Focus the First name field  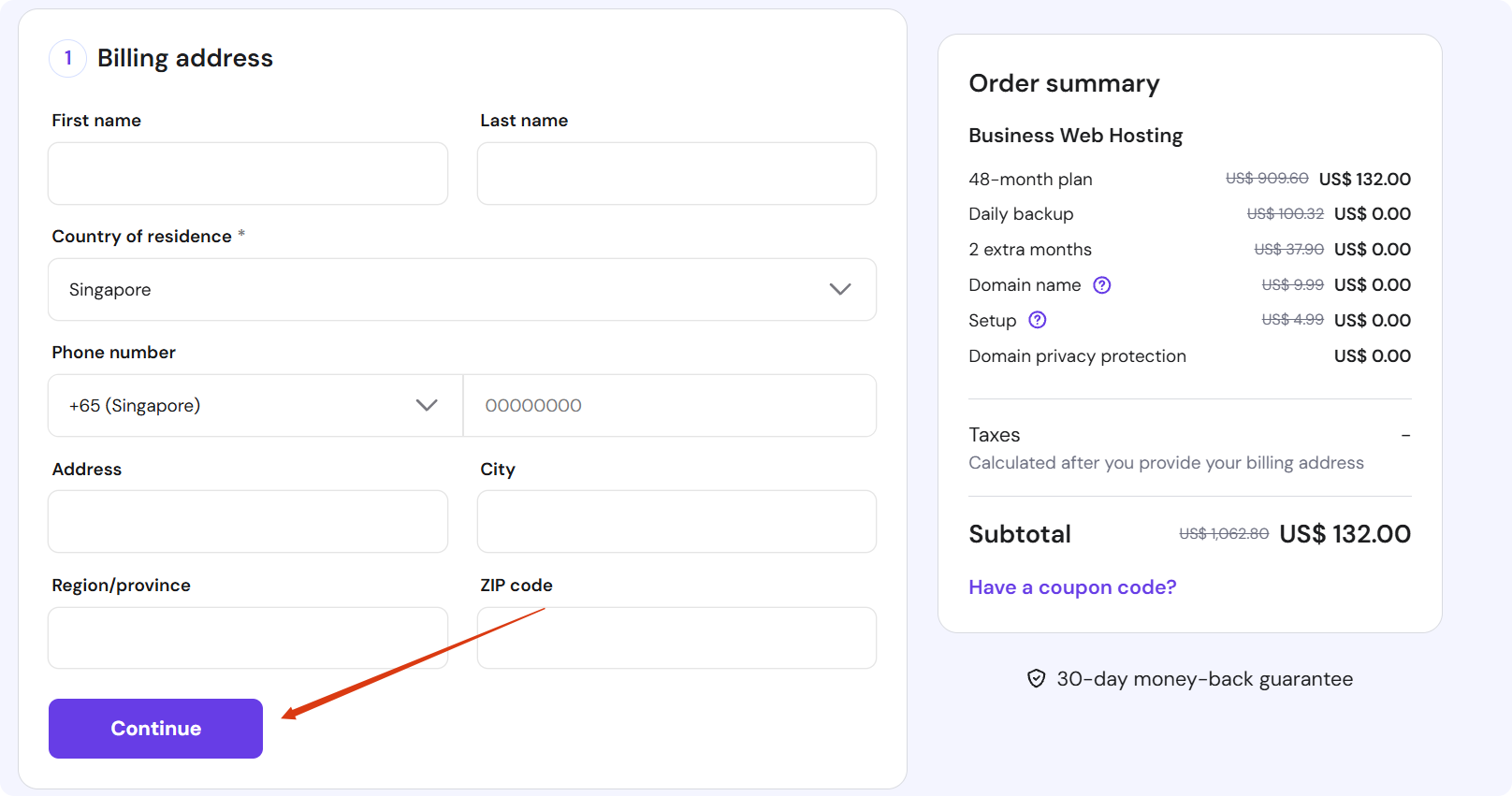coord(248,174)
